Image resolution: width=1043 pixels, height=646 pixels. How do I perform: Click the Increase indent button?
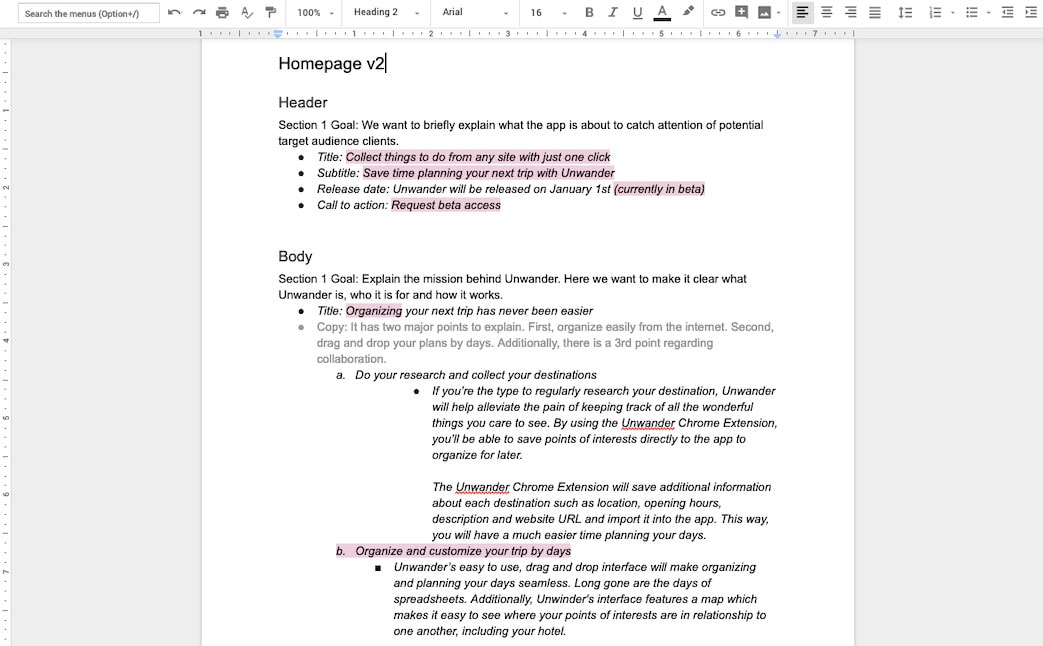[1031, 13]
